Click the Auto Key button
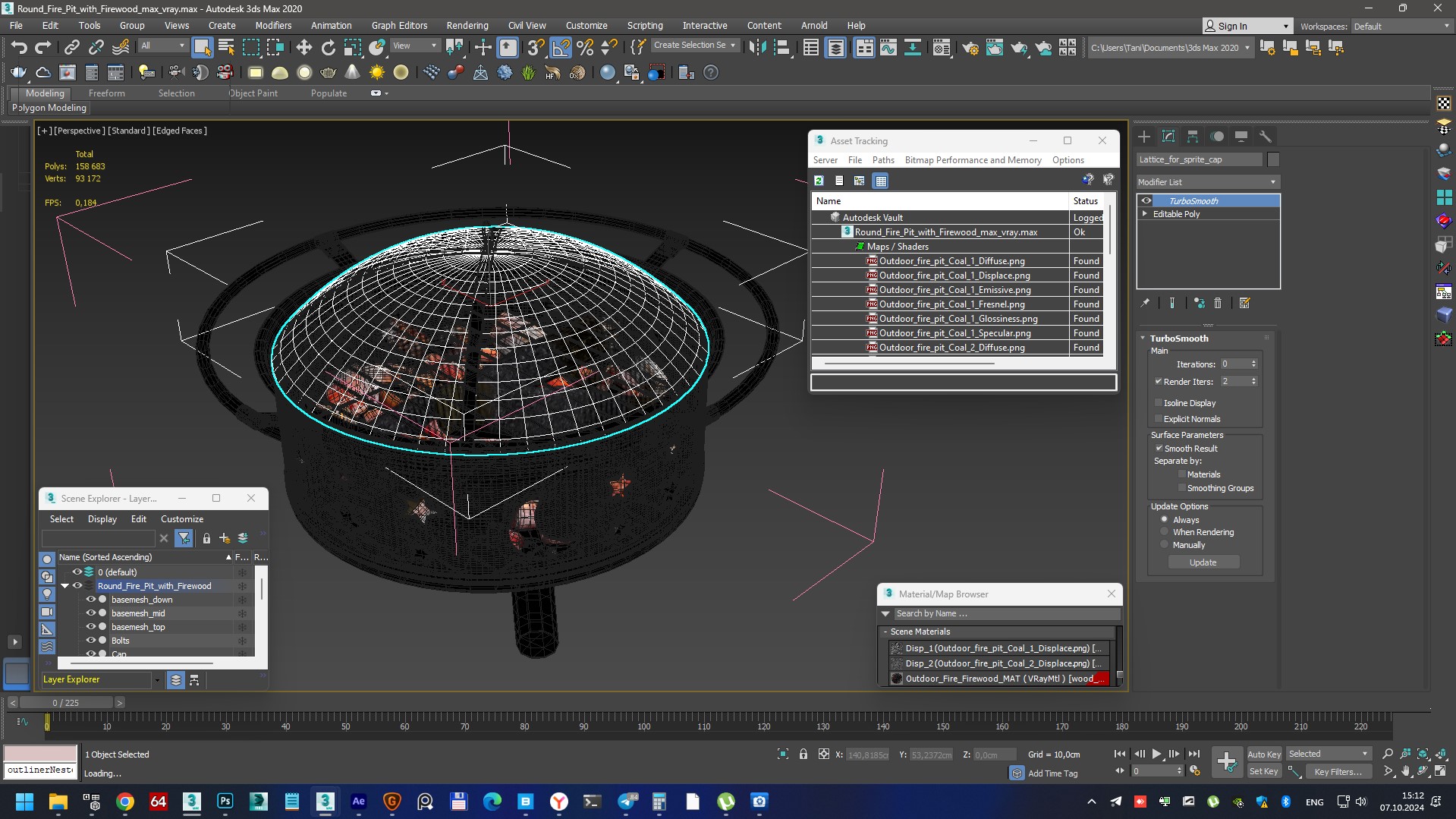Screen dimensions: 1456x819 click(x=1263, y=754)
